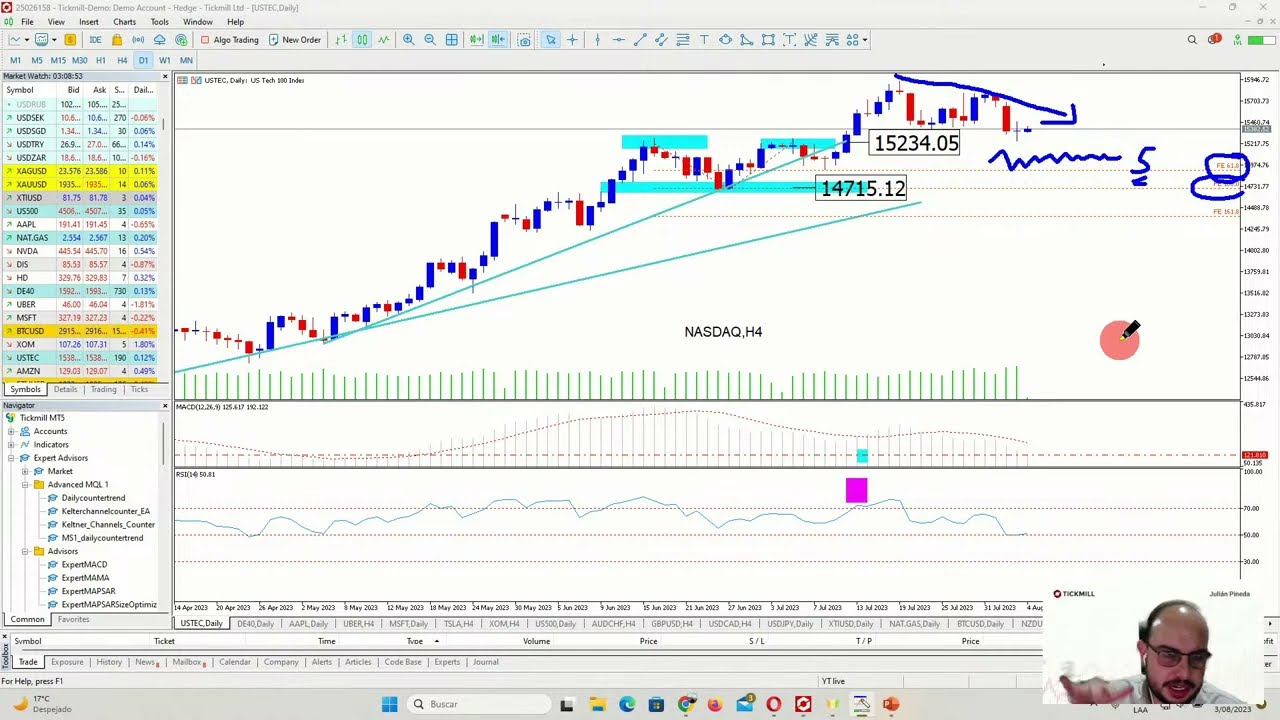Select the M5 timeframe
The height and width of the screenshot is (720, 1280).
(36, 61)
